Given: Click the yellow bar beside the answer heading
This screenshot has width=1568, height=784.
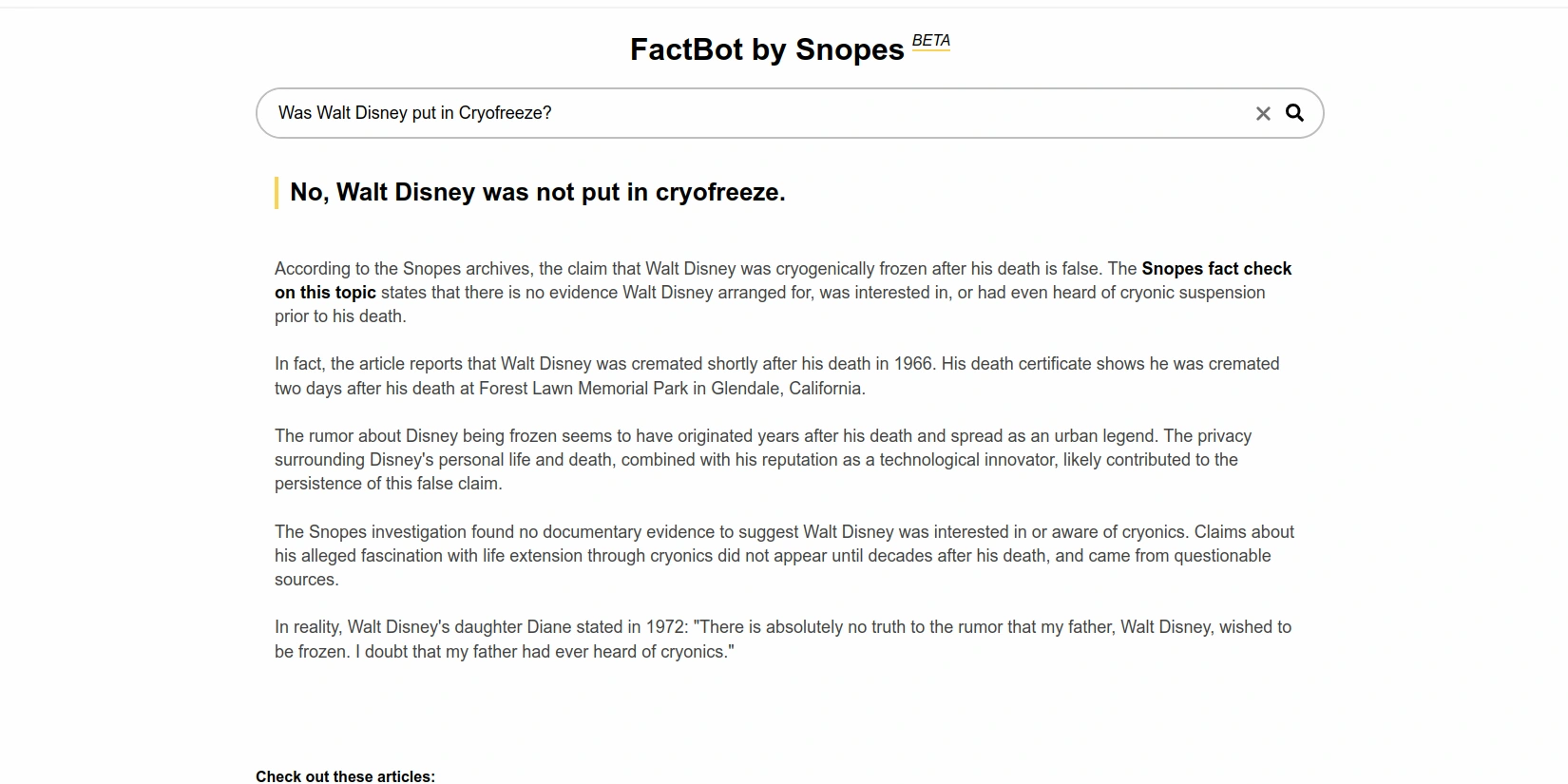Looking at the screenshot, I should 277,193.
